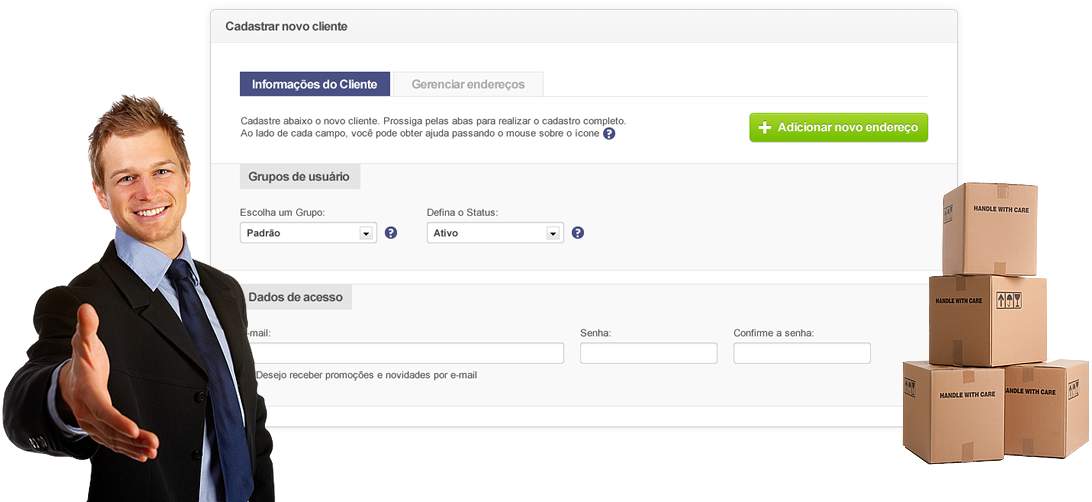Image resolution: width=1092 pixels, height=502 pixels.
Task: Click the 'Defina o Status:' label
Action: point(462,212)
